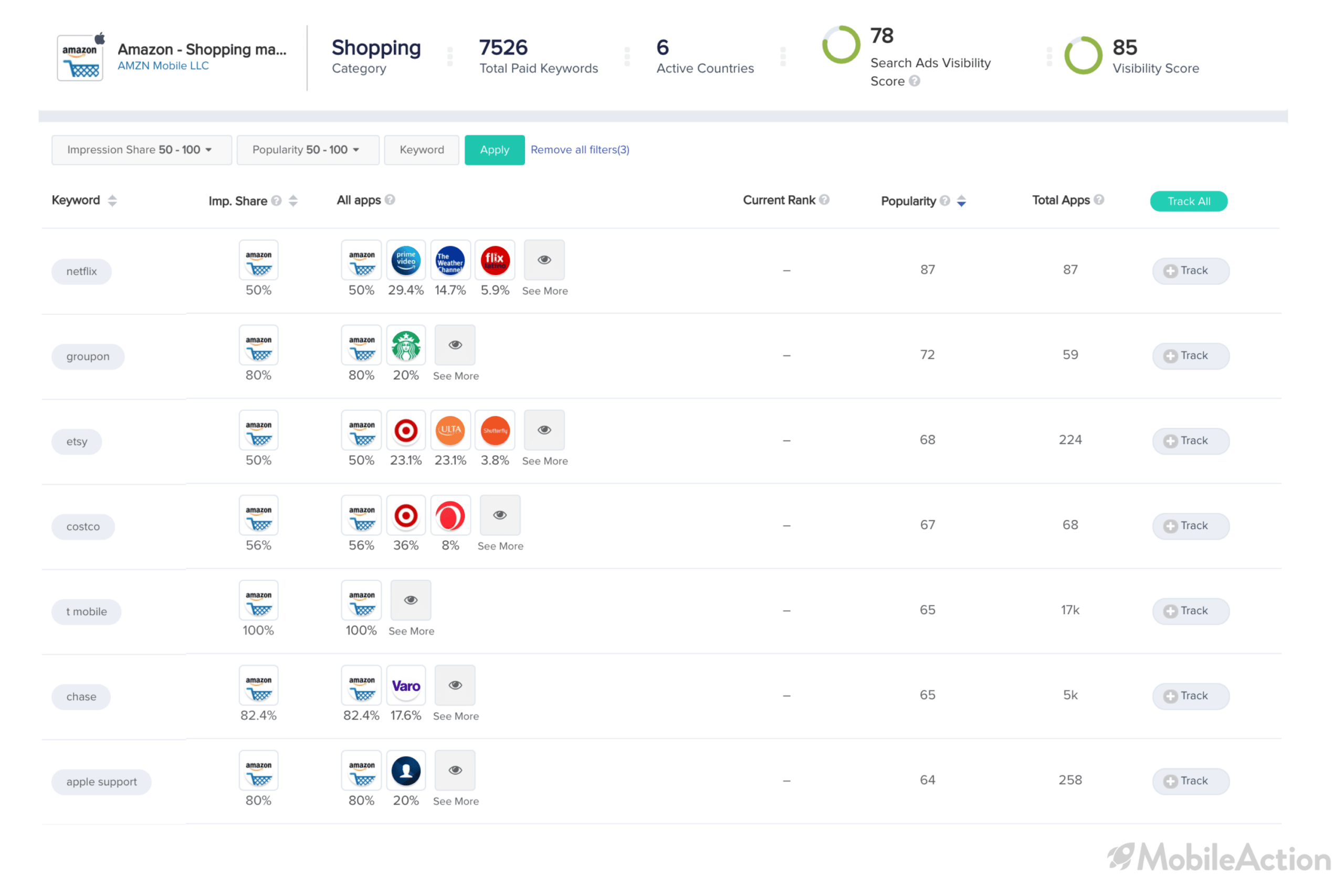Click Current Rank help question icon

pyautogui.click(x=824, y=200)
